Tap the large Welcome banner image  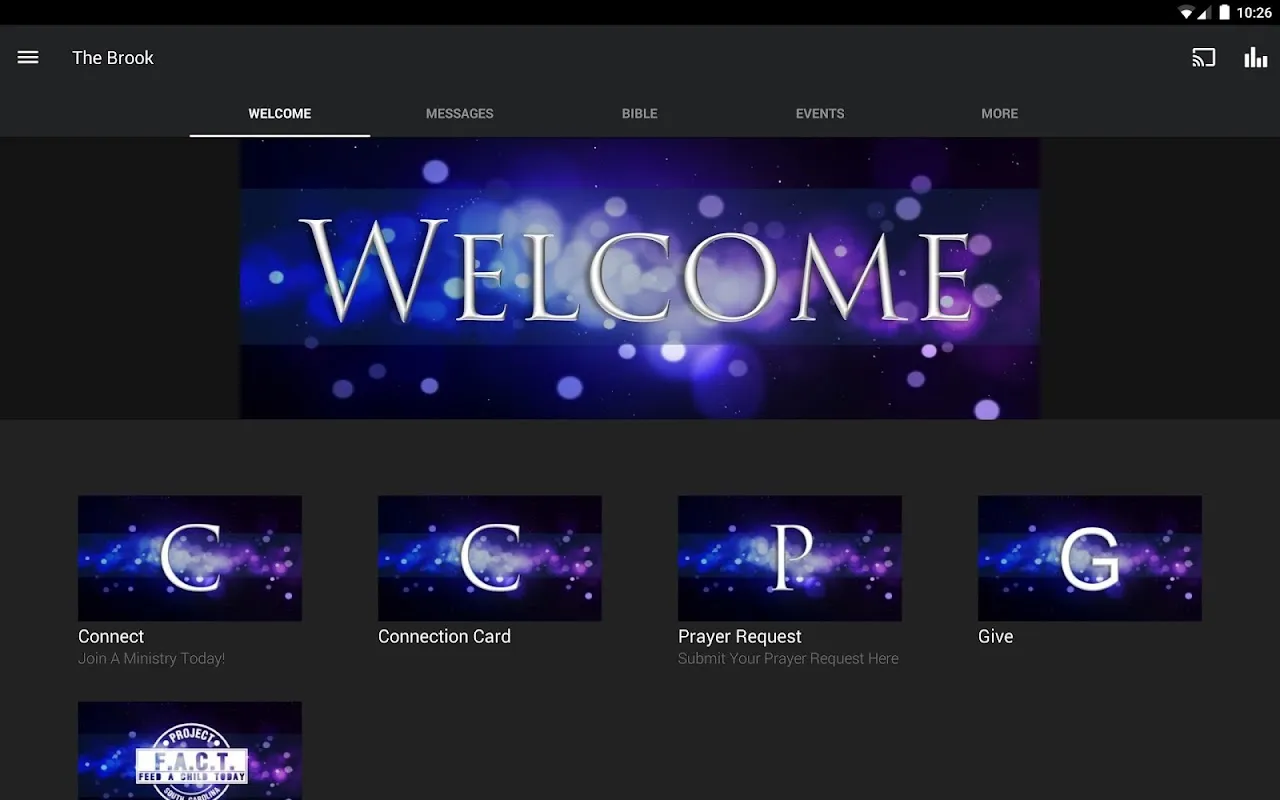(x=640, y=278)
